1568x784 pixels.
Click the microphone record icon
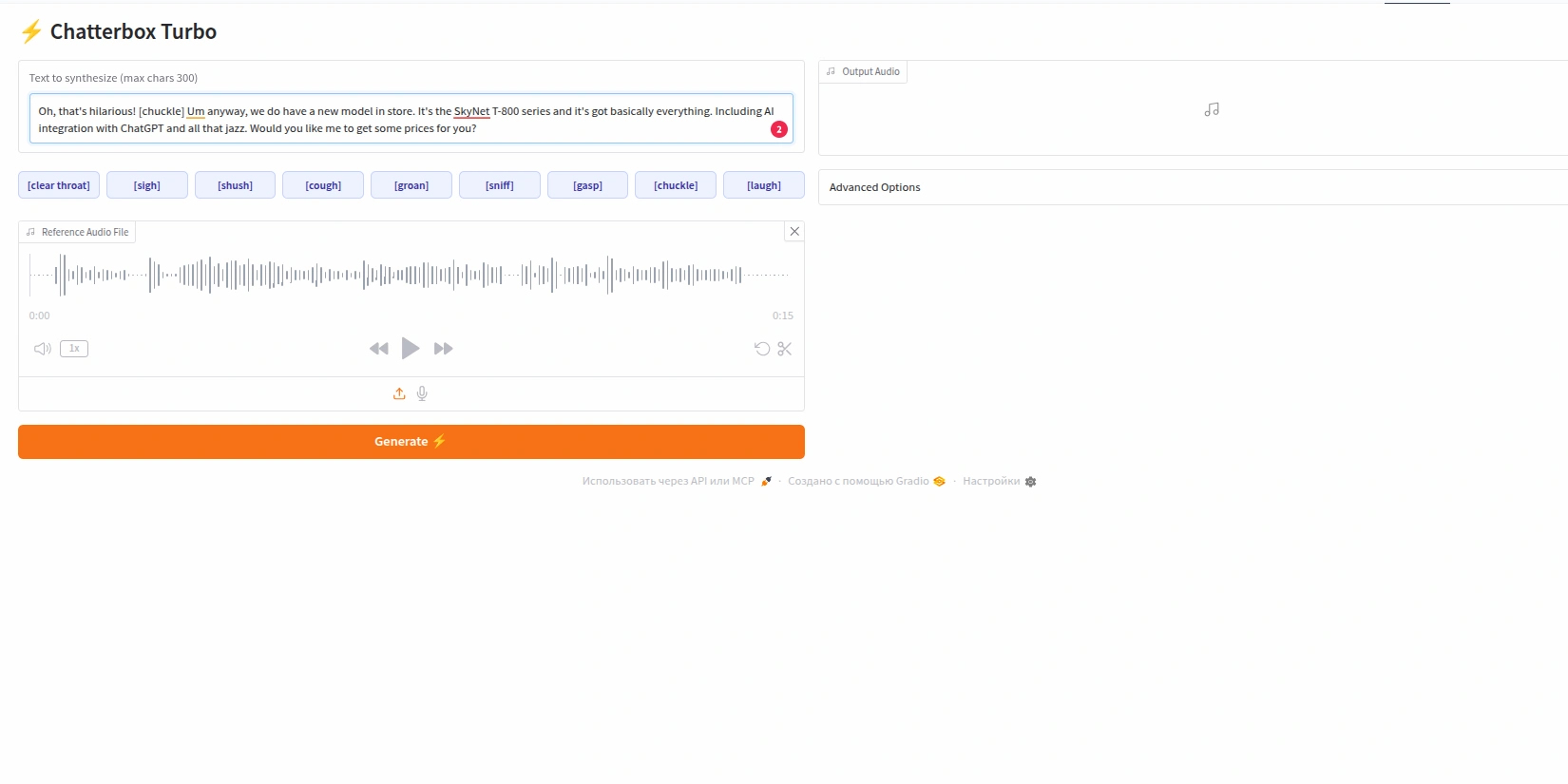[x=422, y=393]
